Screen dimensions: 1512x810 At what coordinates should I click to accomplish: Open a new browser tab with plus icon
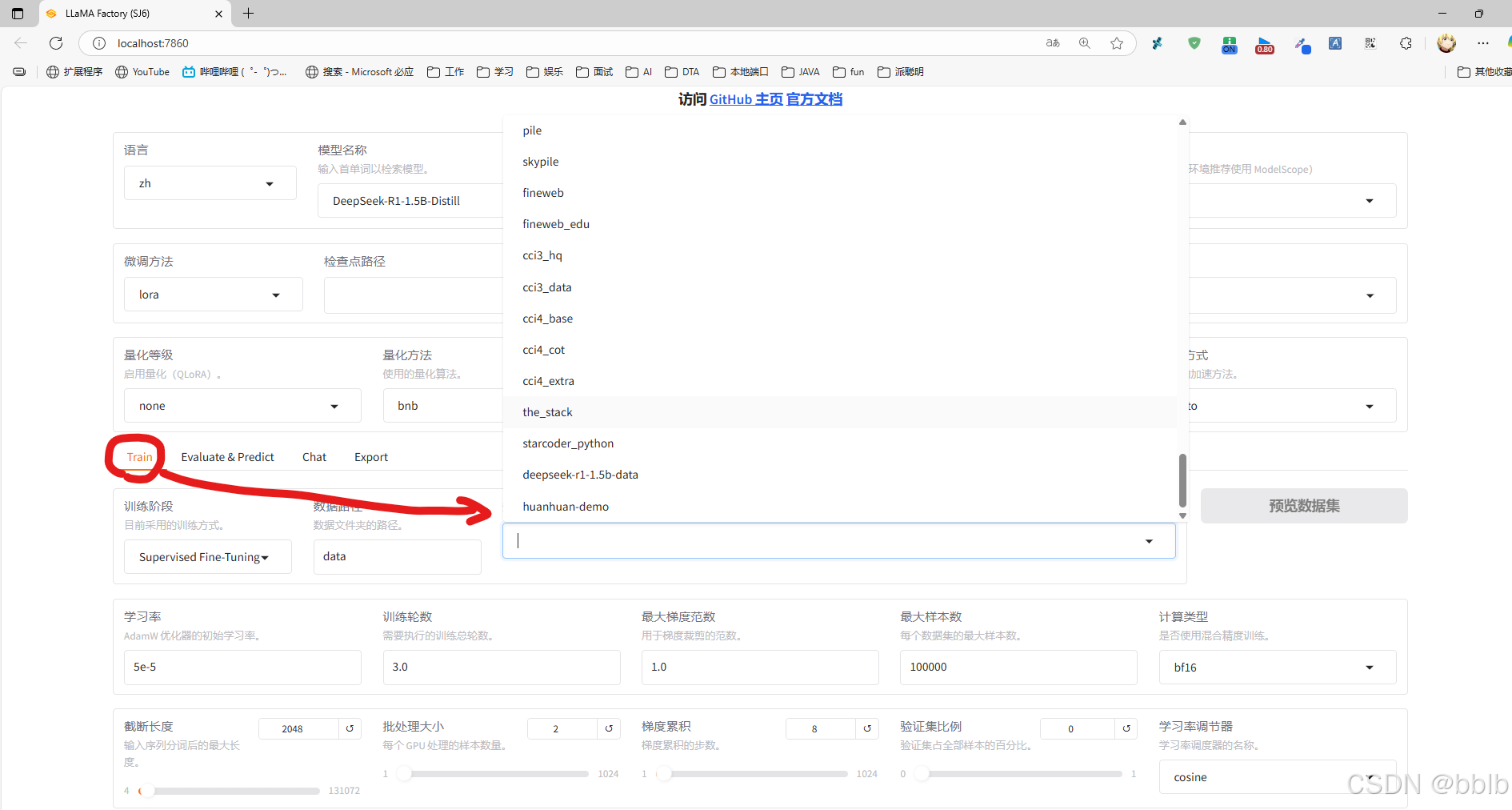pos(248,14)
